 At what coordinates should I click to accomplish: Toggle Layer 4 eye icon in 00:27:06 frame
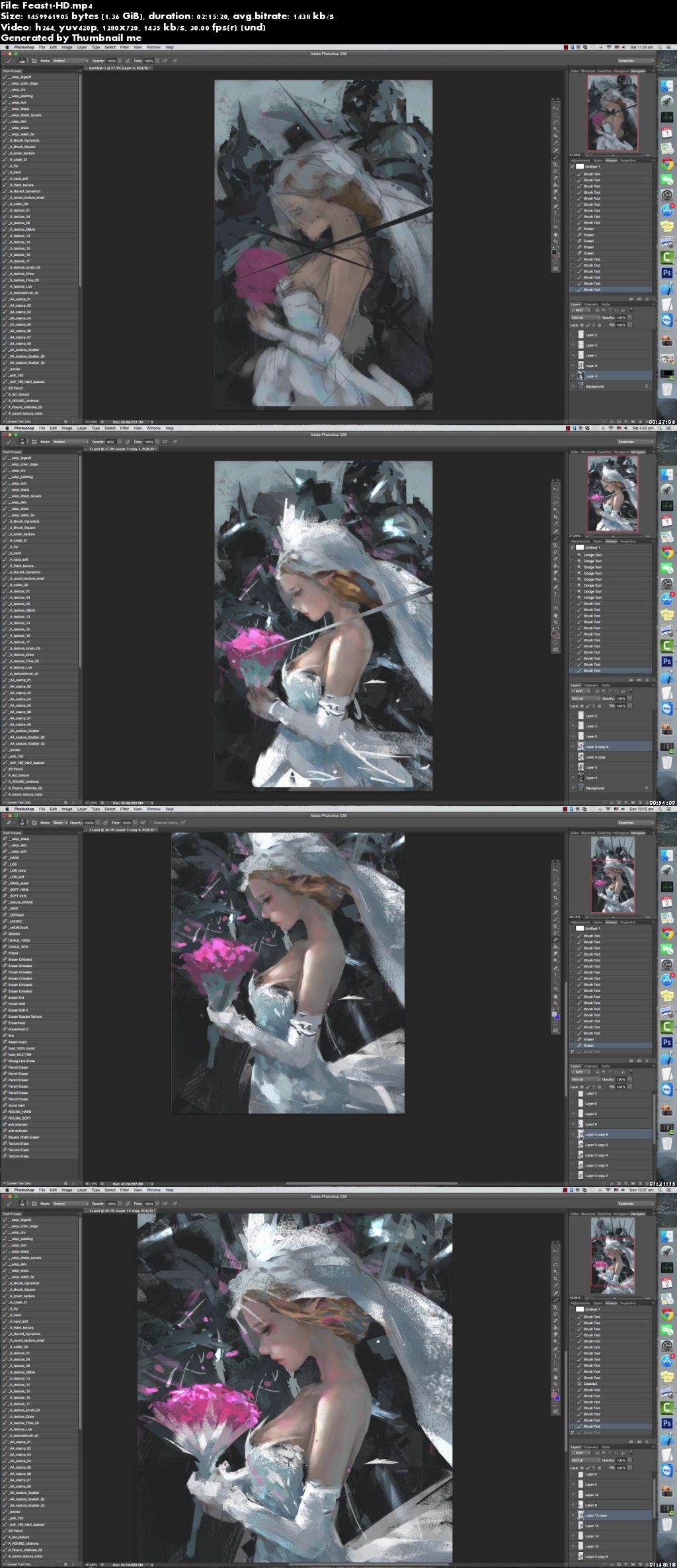[x=573, y=376]
